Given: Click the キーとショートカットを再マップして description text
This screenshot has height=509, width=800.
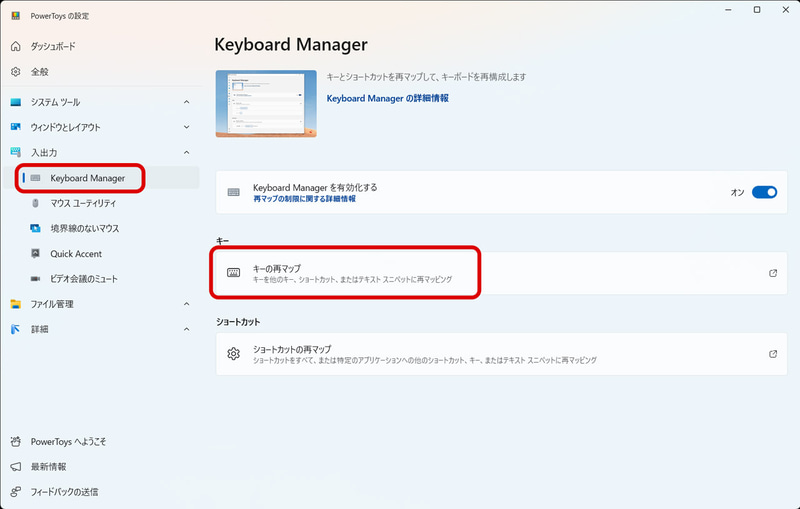Looking at the screenshot, I should pos(426,77).
